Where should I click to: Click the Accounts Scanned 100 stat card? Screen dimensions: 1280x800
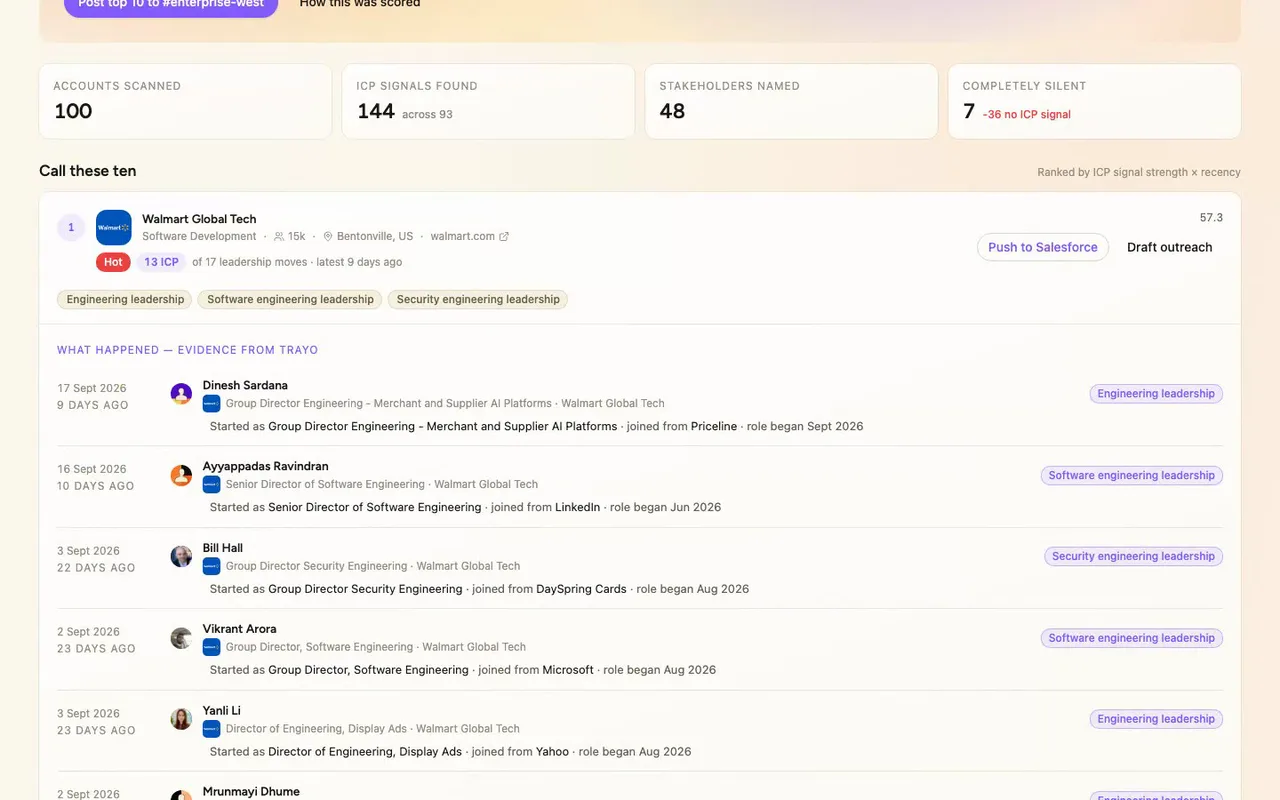(185, 102)
